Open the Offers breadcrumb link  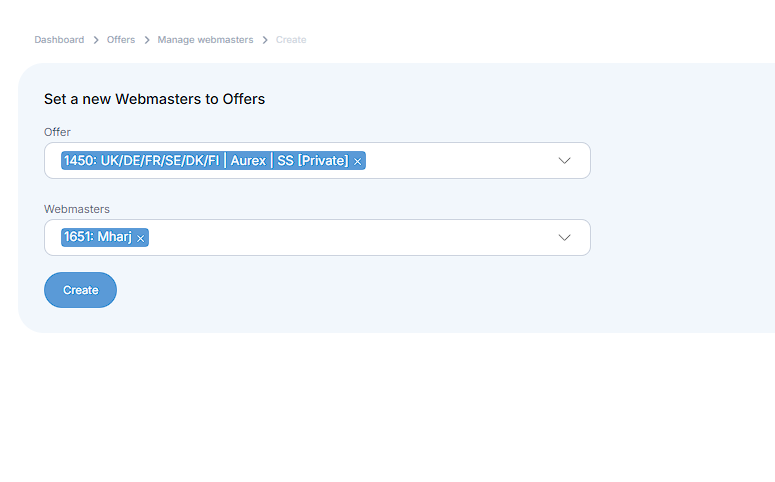(x=121, y=40)
